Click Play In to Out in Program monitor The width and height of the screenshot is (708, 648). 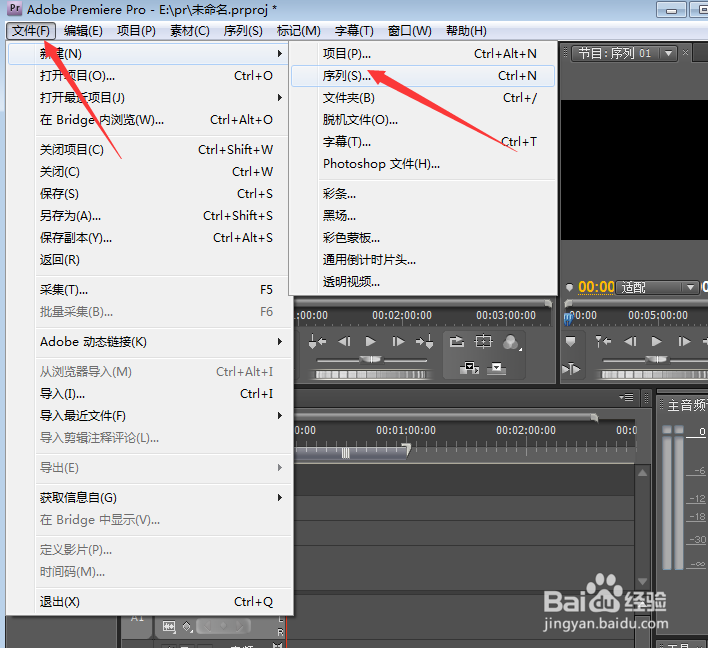571,369
